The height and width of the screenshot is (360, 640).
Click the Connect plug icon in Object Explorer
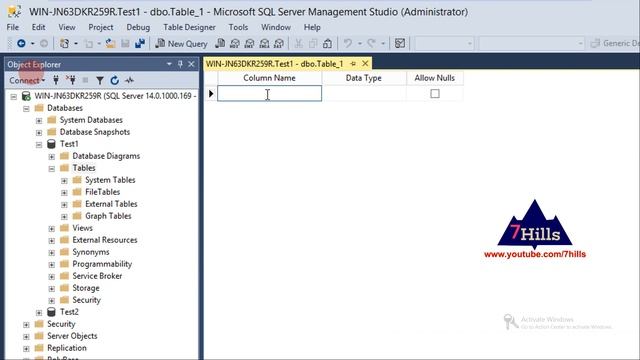56,80
